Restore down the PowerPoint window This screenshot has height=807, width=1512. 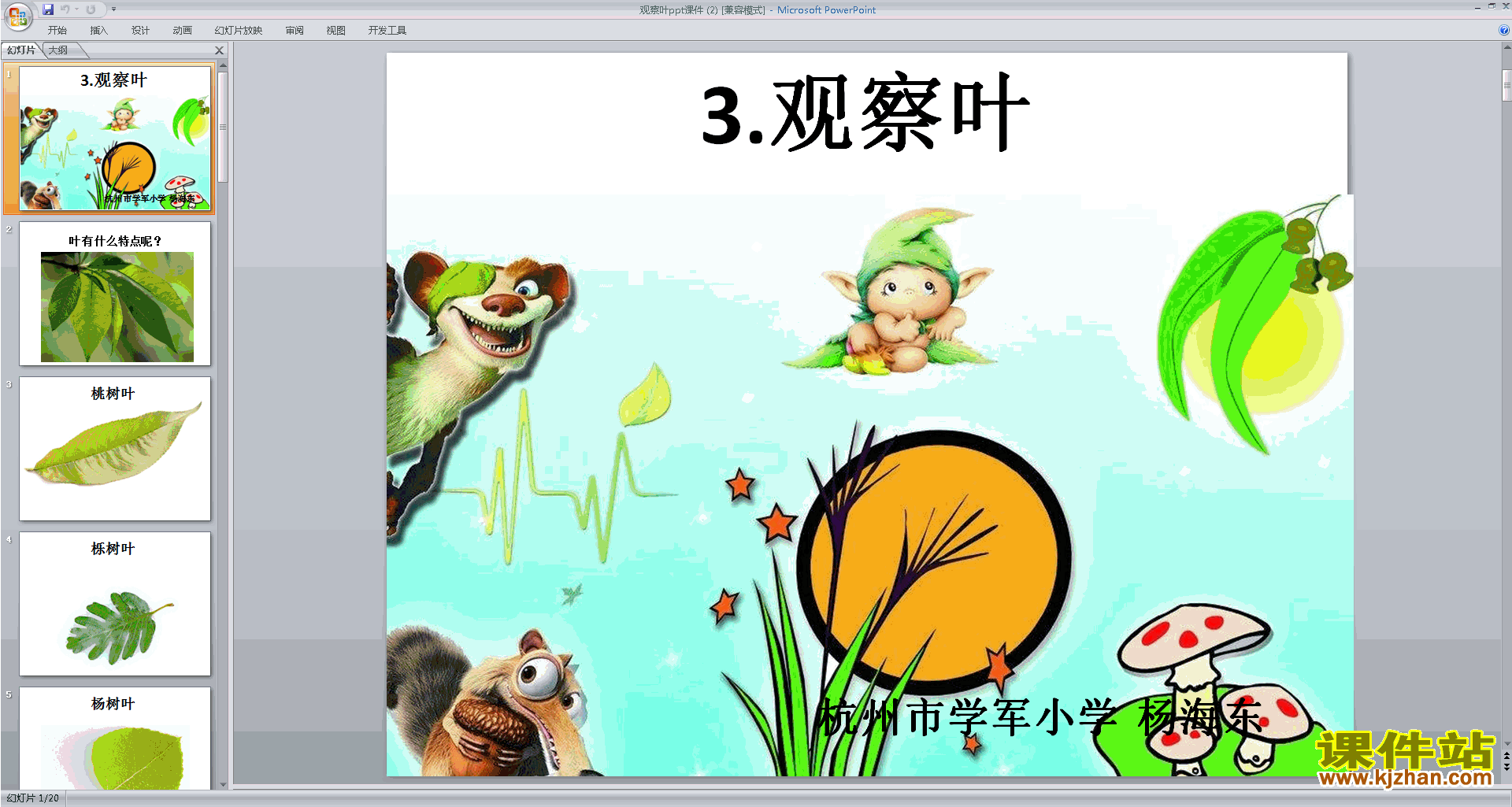click(x=1492, y=6)
